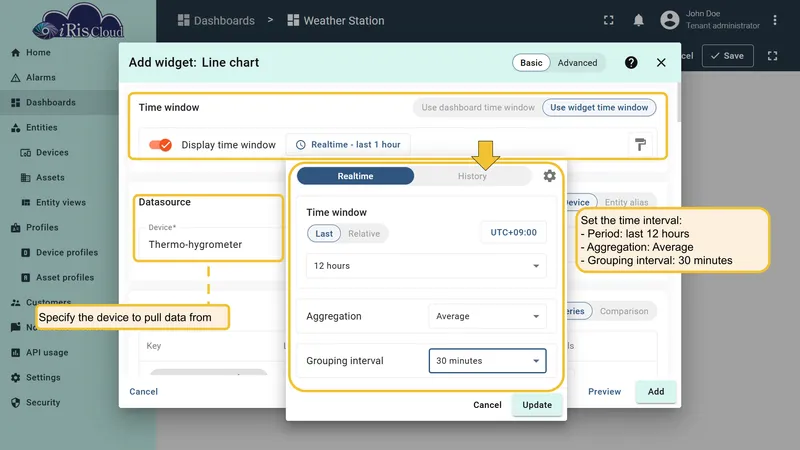800x450 pixels.
Task: Select the Relative time window option
Action: pyautogui.click(x=364, y=234)
